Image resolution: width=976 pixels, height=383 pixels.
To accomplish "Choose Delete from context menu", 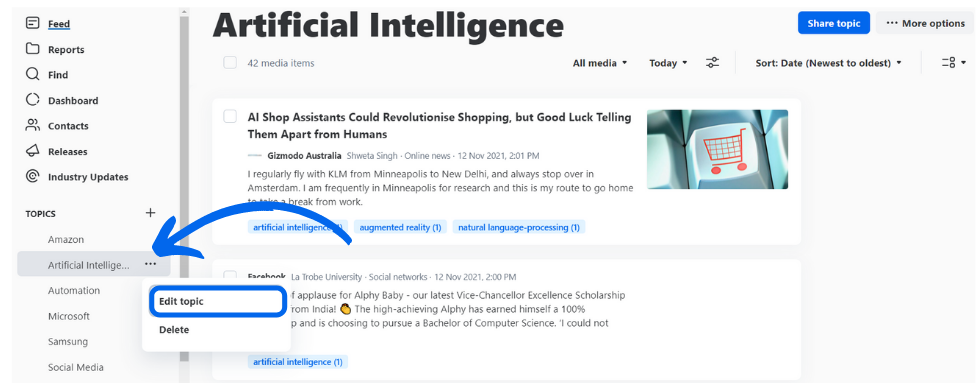I will 174,330.
